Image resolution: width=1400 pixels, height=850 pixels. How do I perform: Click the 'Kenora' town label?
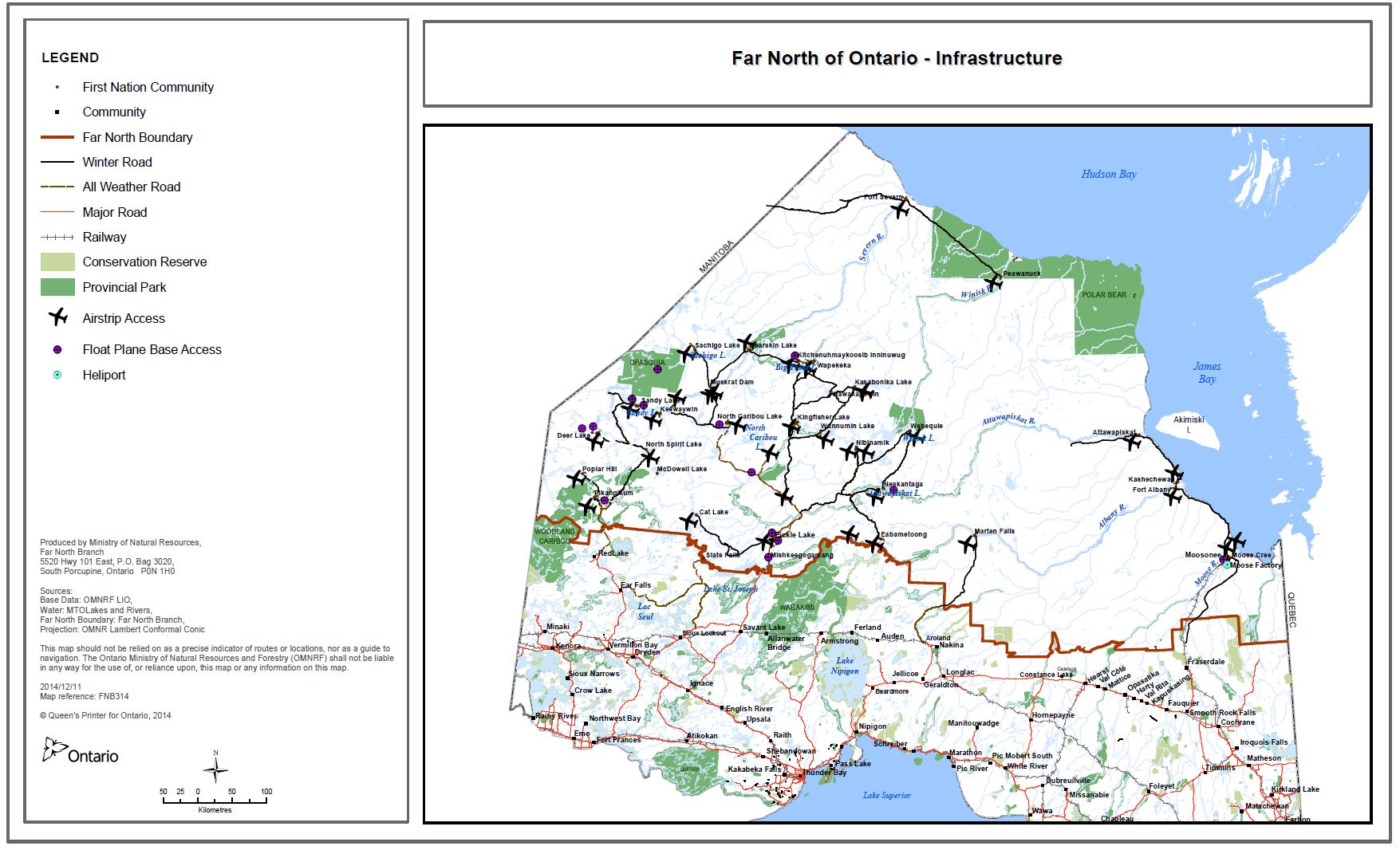pos(568,646)
